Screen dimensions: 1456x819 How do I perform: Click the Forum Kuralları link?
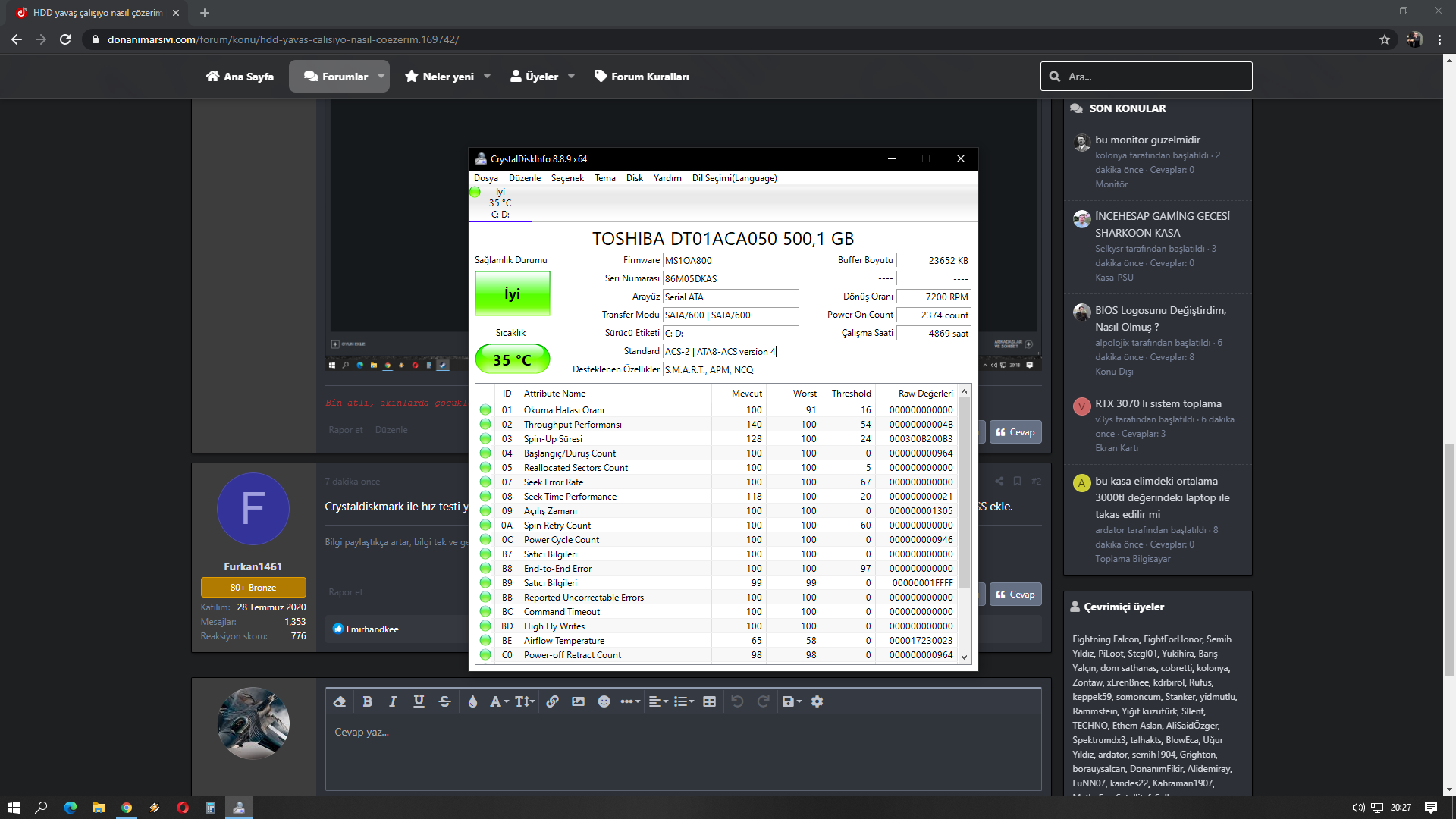tap(642, 77)
